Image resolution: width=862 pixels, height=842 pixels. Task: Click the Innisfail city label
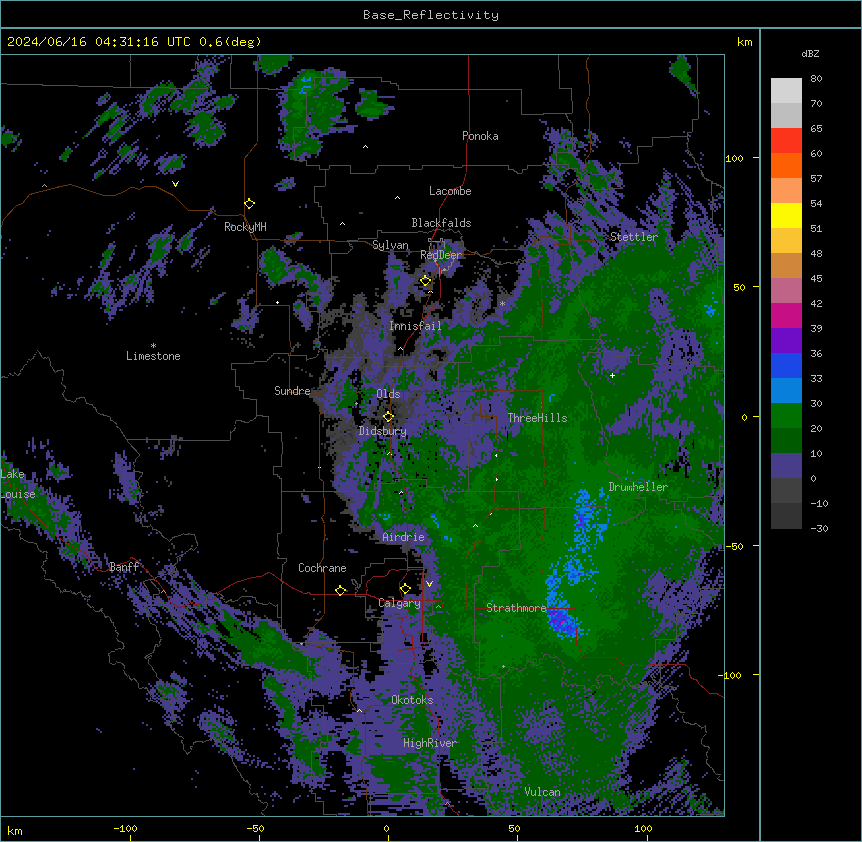point(415,326)
